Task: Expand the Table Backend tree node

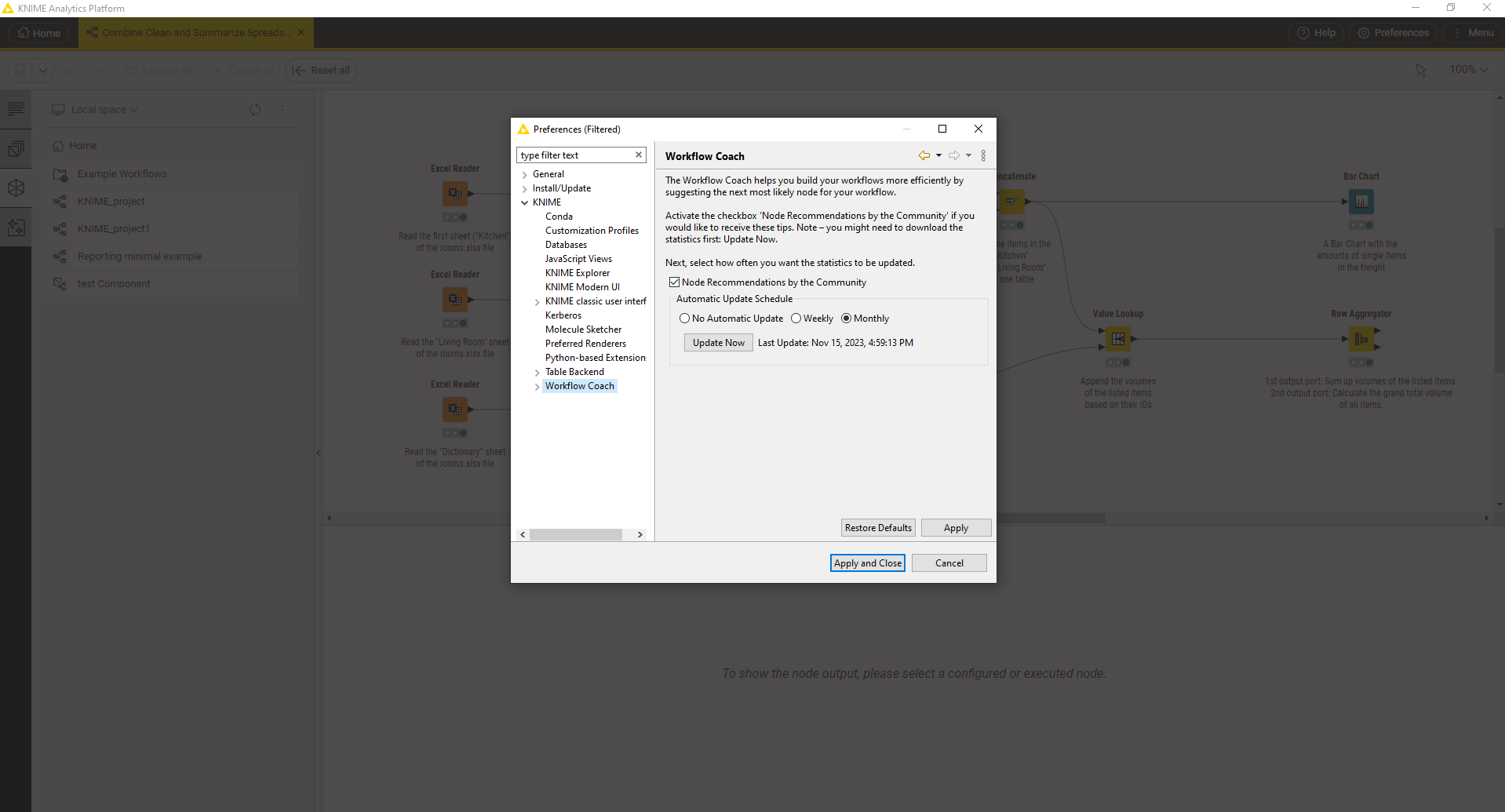Action: 537,373
